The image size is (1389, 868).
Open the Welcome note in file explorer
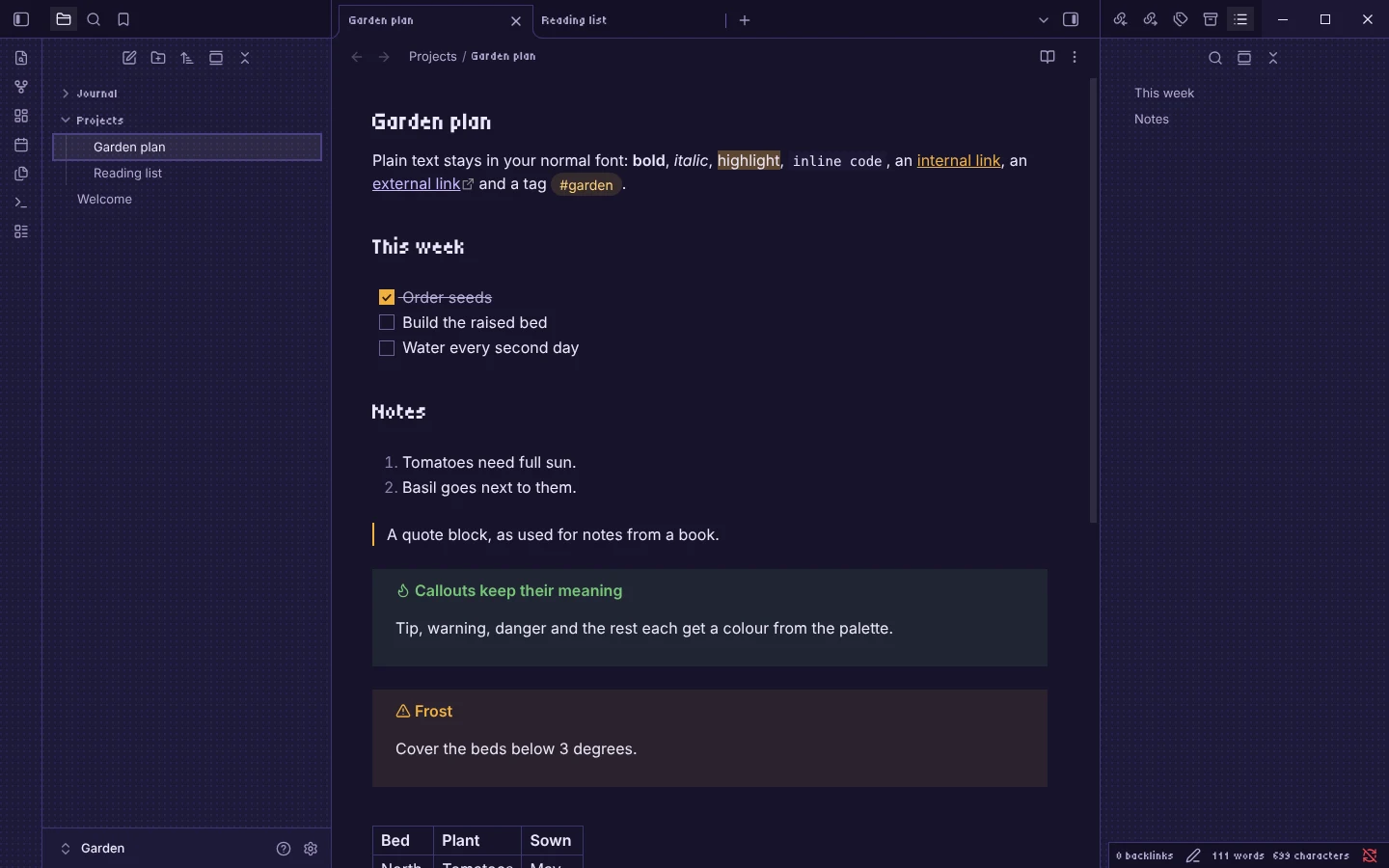(104, 200)
